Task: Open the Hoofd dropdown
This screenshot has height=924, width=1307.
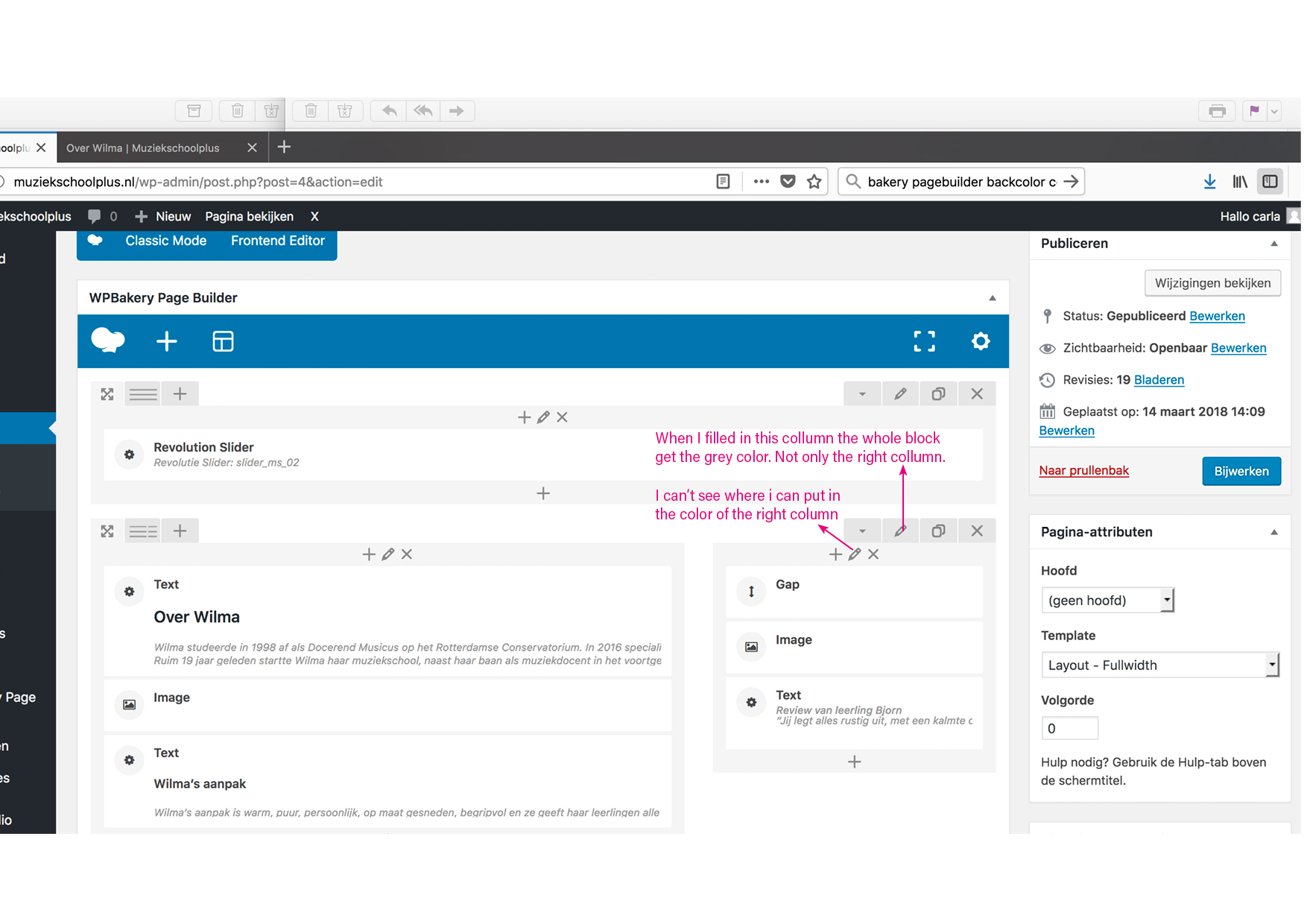Action: [1107, 601]
